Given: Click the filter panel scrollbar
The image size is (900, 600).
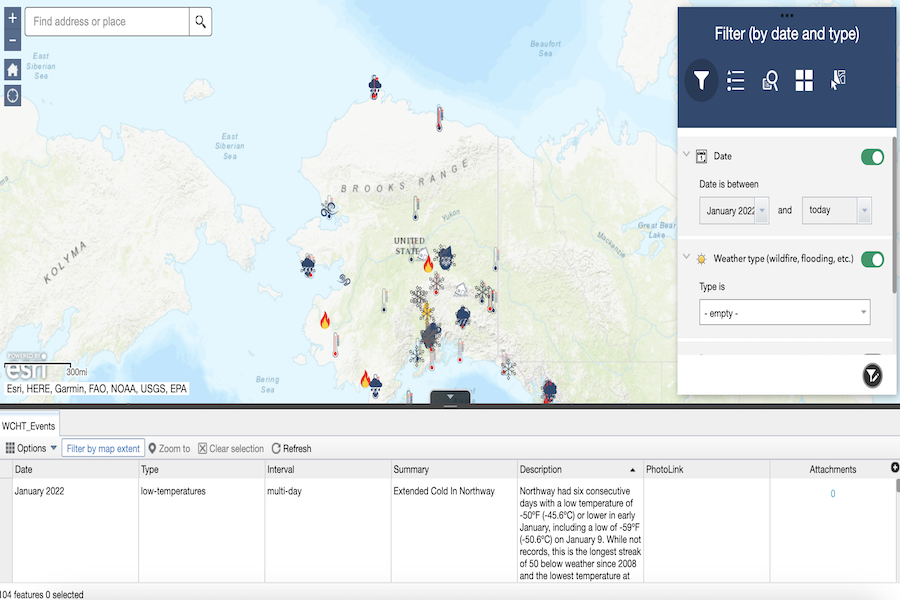Looking at the screenshot, I should coord(895,215).
